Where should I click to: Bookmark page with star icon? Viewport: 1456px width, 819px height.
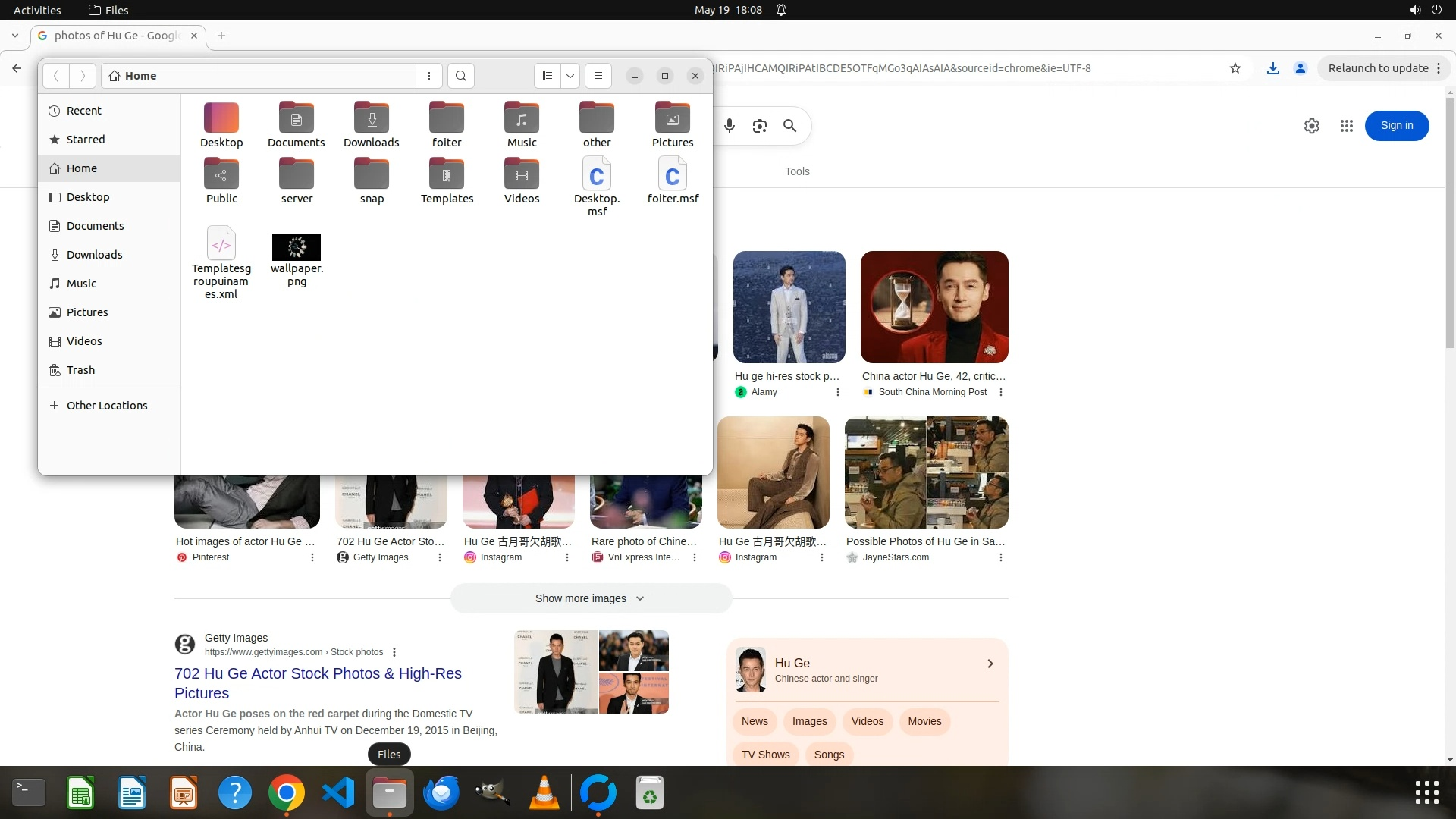coord(1235,68)
